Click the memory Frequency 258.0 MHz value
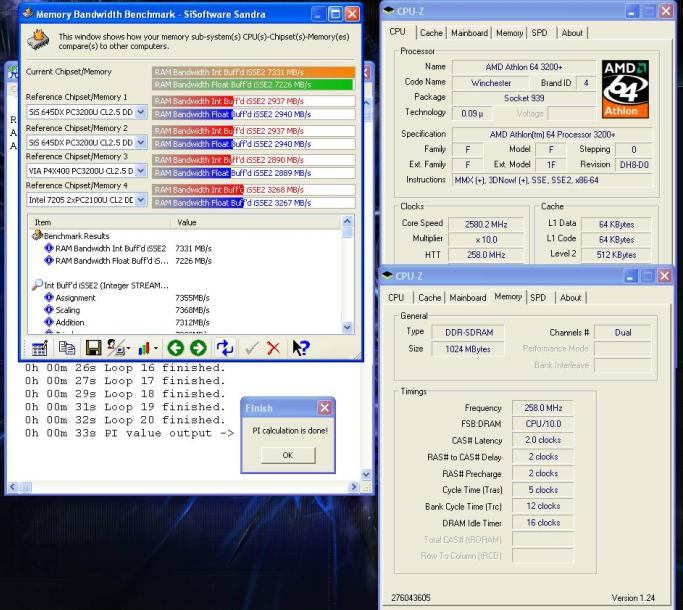This screenshot has width=683, height=610. pyautogui.click(x=543, y=408)
